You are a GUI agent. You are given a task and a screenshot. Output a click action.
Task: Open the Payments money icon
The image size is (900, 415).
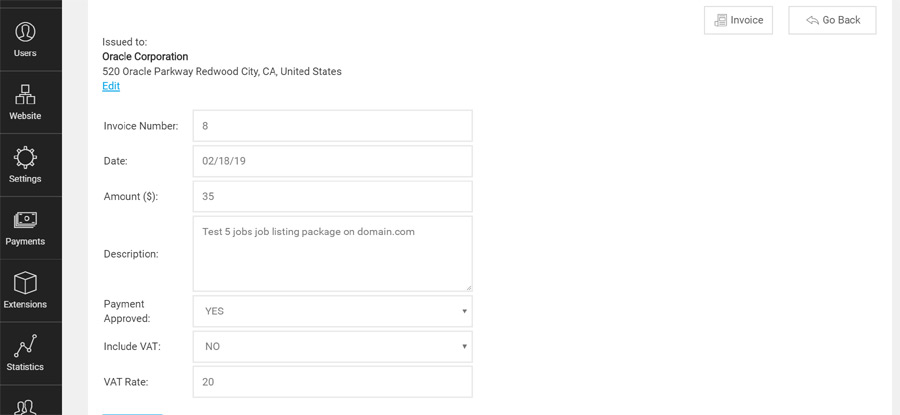pyautogui.click(x=25, y=220)
